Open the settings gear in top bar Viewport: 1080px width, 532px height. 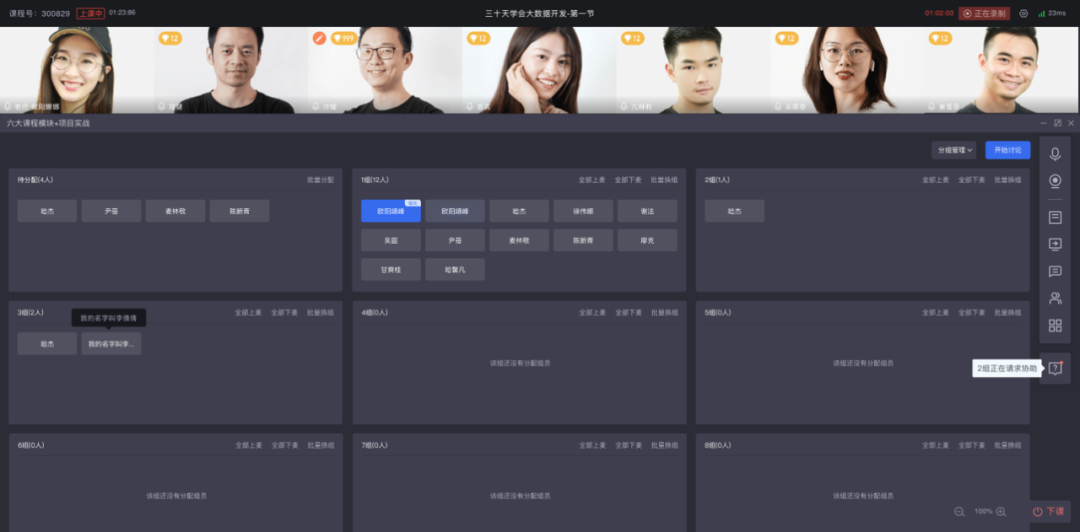(x=1023, y=13)
